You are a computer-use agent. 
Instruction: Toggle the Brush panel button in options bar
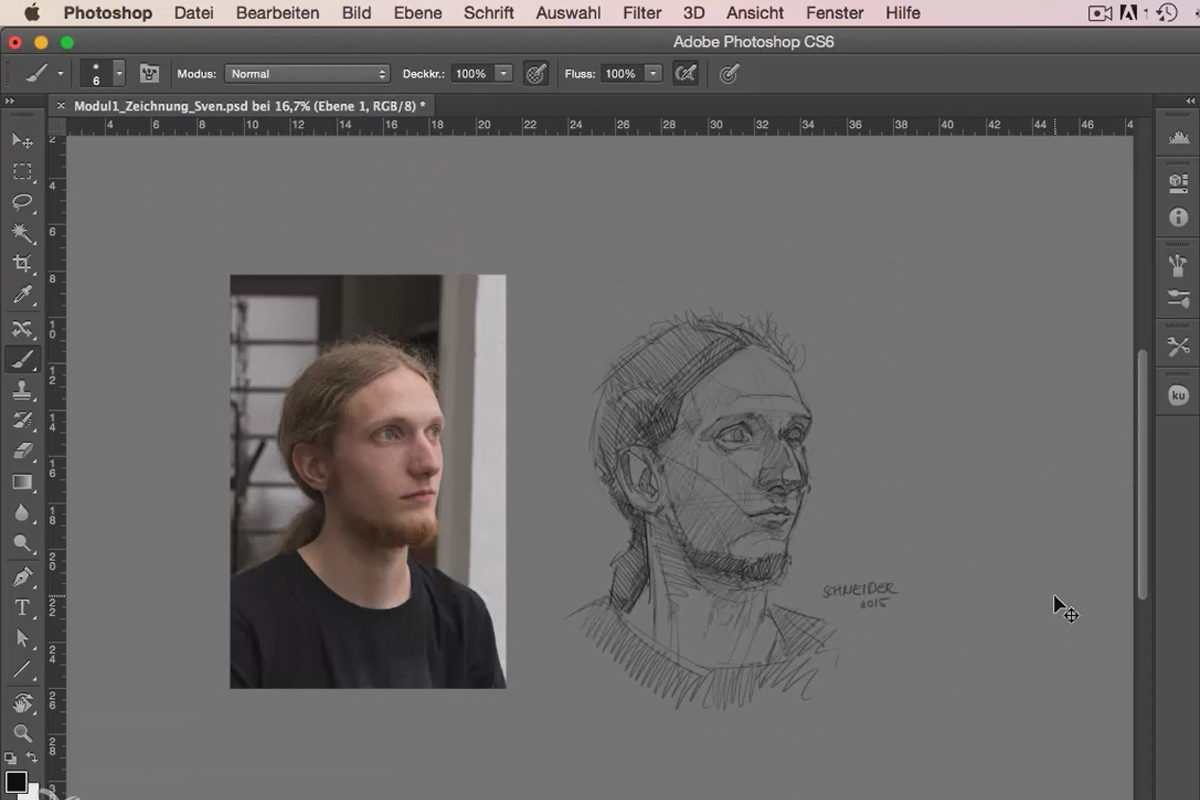(x=149, y=73)
